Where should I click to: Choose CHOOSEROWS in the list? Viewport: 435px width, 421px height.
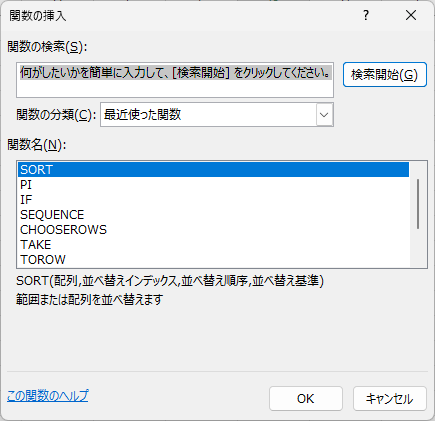(x=213, y=230)
